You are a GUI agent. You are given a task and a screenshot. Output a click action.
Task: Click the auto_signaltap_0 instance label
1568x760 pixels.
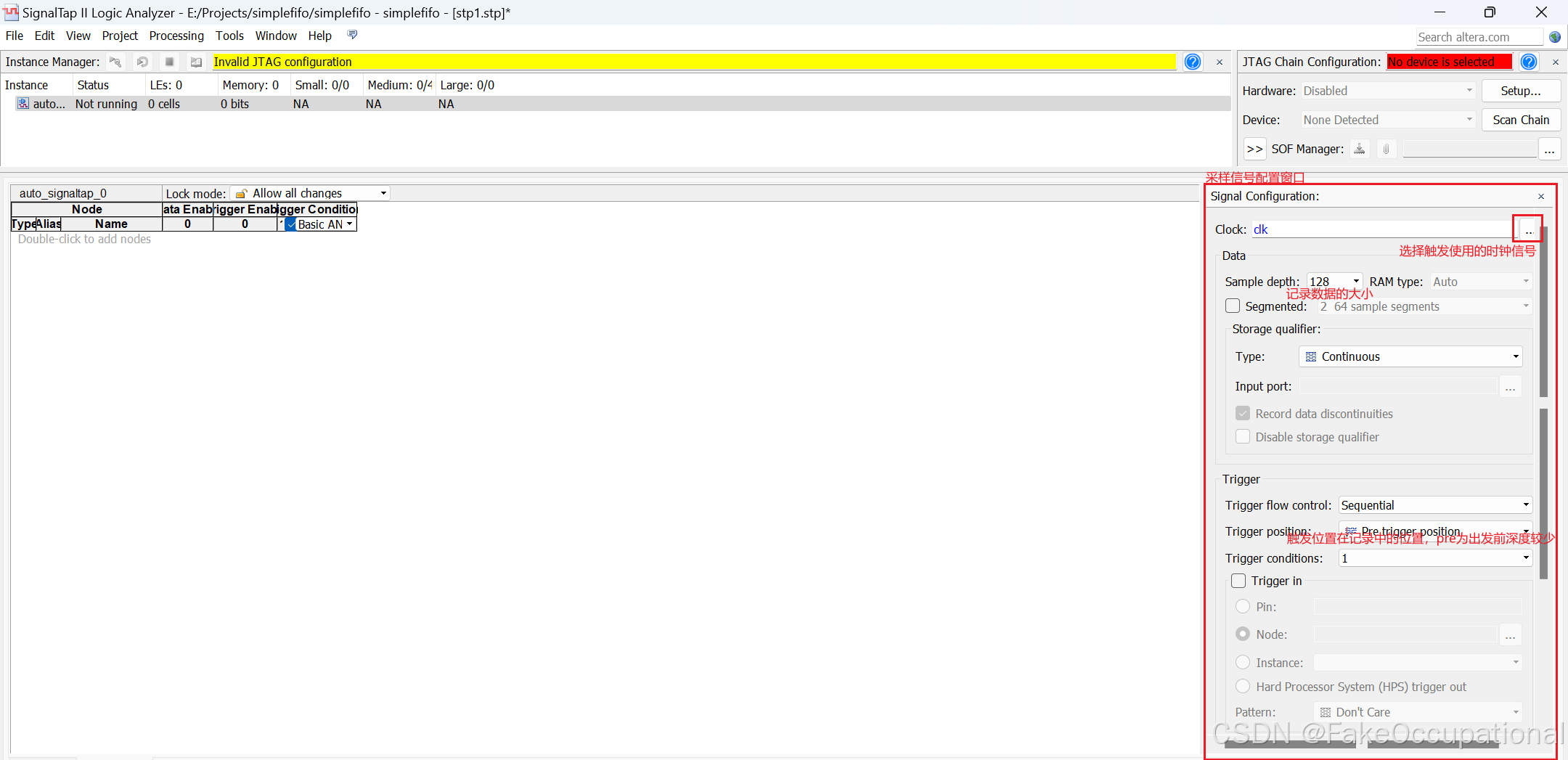[63, 193]
